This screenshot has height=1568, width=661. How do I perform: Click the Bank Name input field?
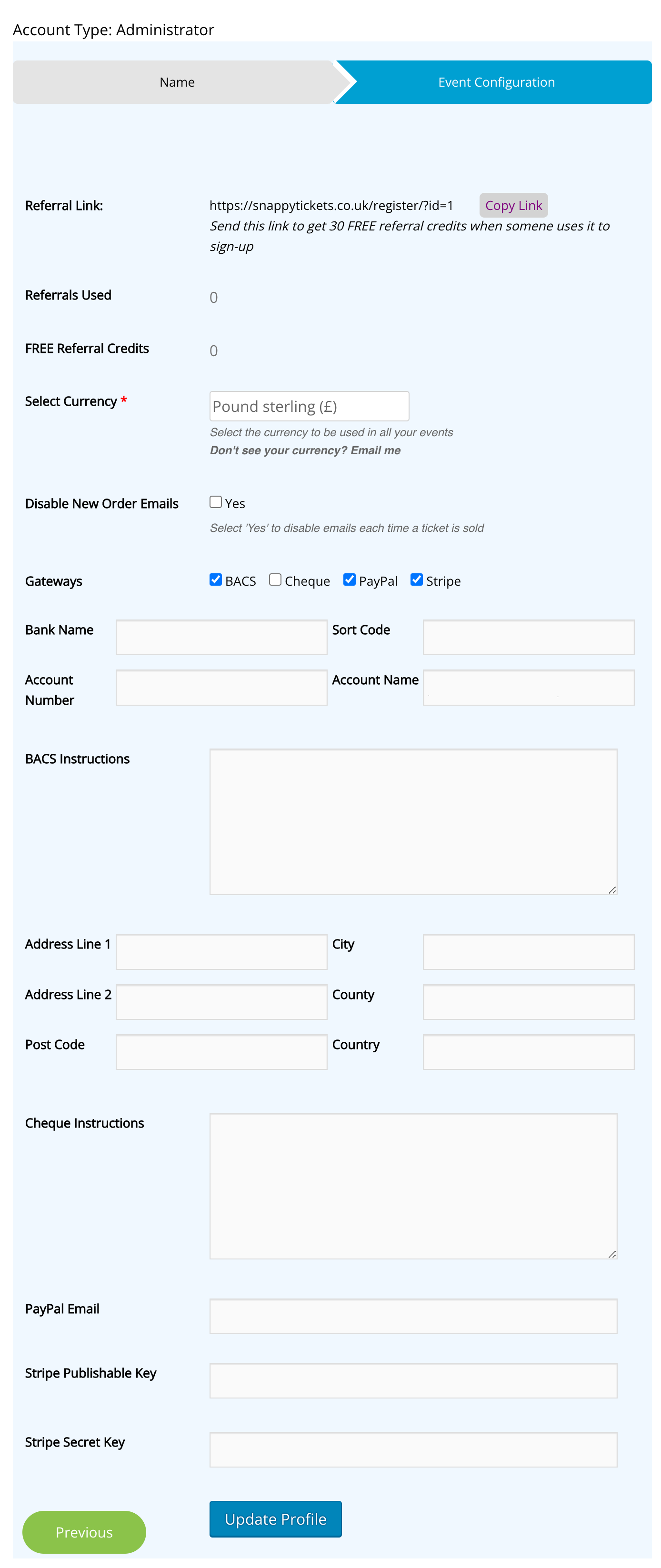[221, 637]
